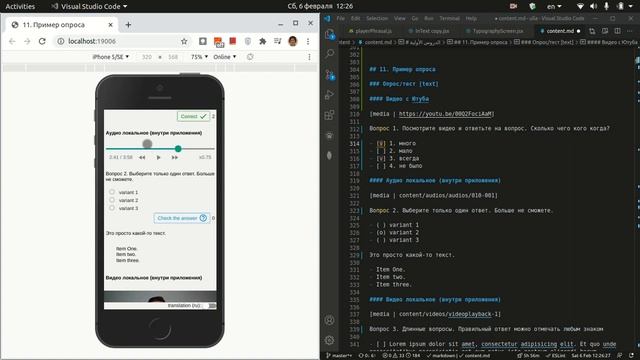
Task: Click the red extension icon in Chrome
Action: click(x=233, y=41)
